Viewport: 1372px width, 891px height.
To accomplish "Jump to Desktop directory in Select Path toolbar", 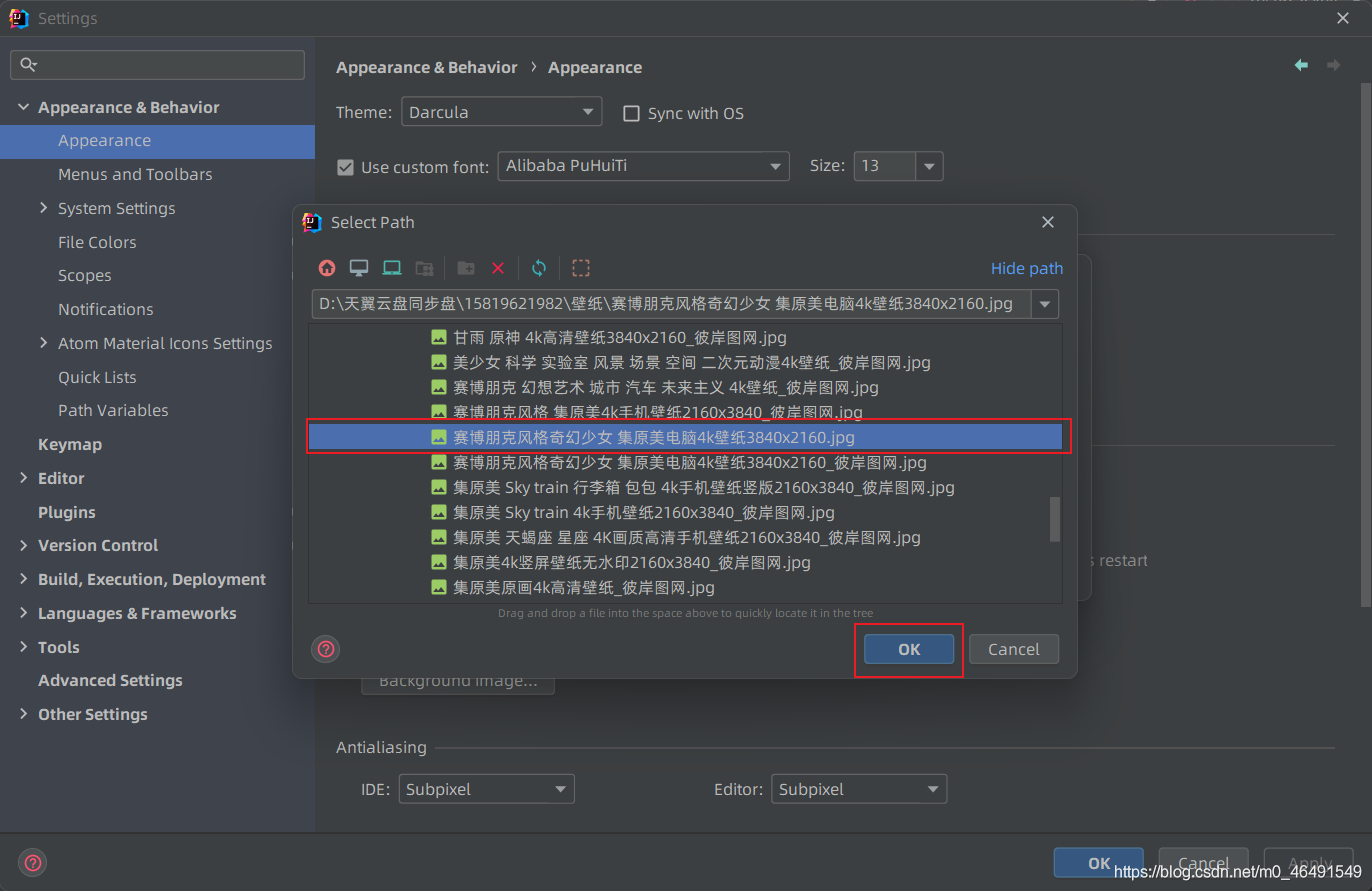I will [359, 268].
